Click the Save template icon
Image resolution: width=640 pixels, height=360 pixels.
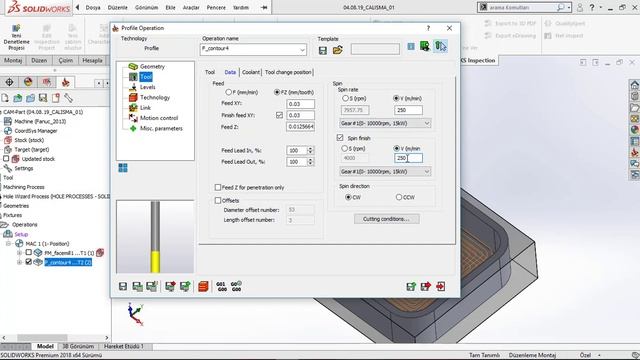[322, 50]
